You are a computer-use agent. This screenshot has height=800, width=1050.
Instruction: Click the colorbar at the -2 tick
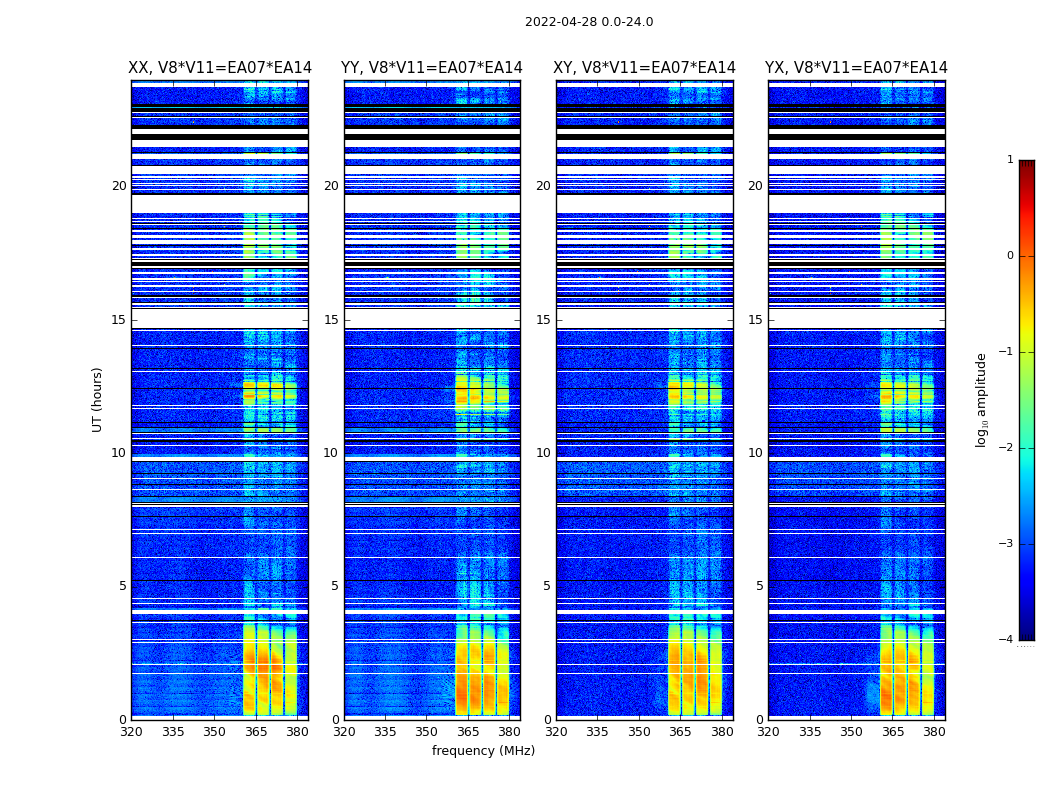1027,448
